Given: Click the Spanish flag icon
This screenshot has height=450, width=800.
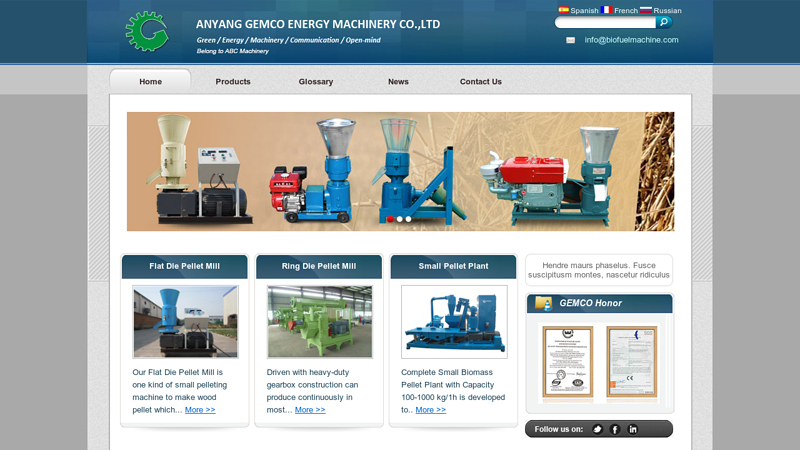Looking at the screenshot, I should click(x=563, y=10).
